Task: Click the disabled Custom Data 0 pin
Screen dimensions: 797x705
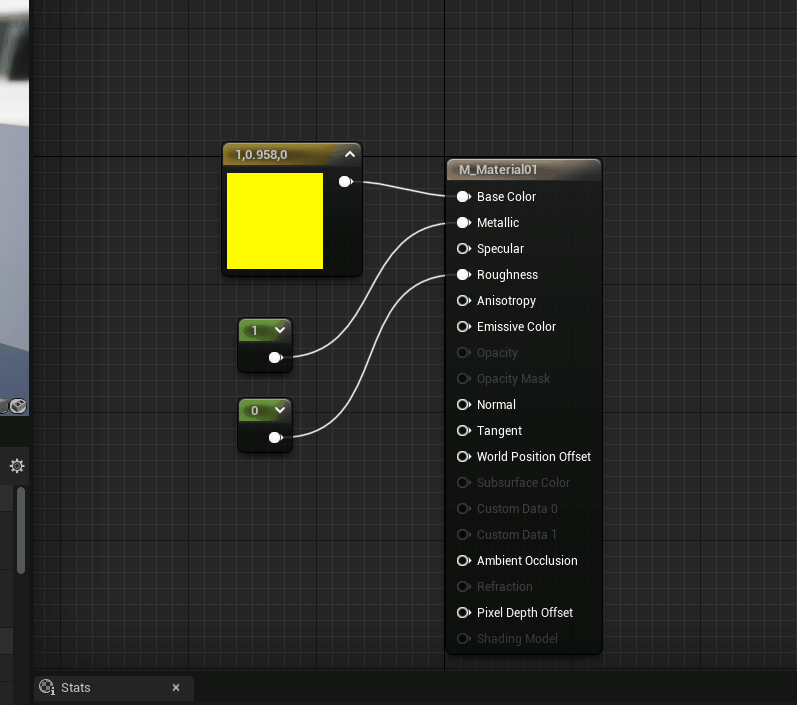Action: pos(464,508)
